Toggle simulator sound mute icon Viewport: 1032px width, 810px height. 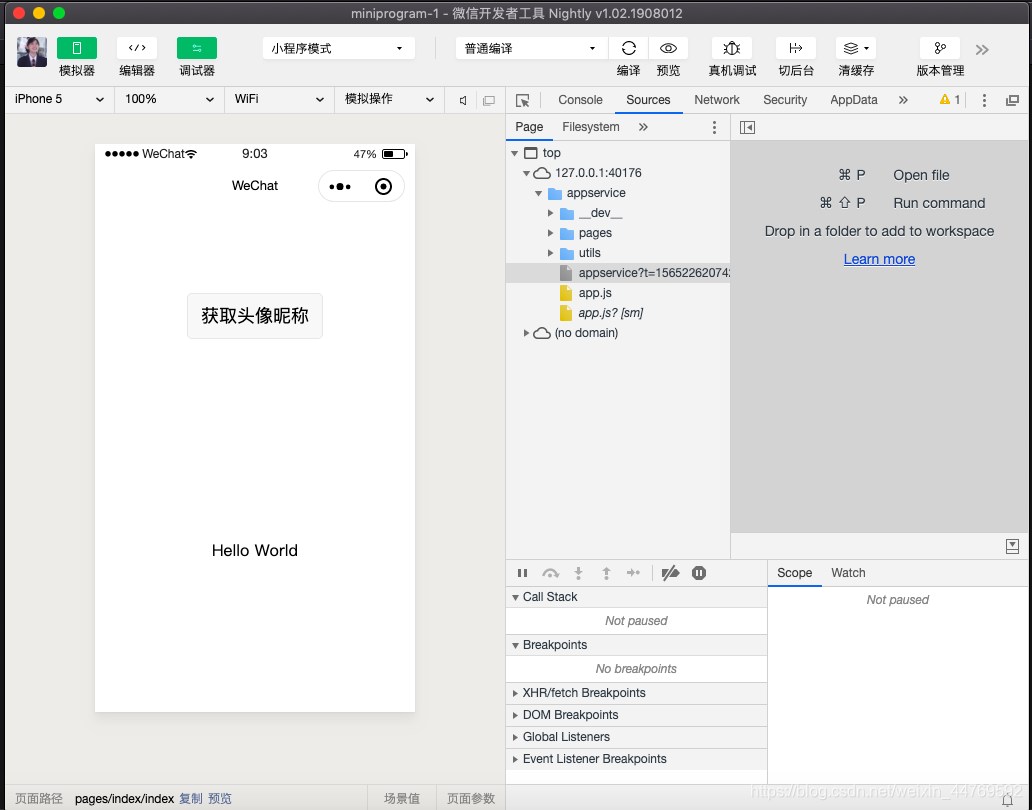coord(463,100)
